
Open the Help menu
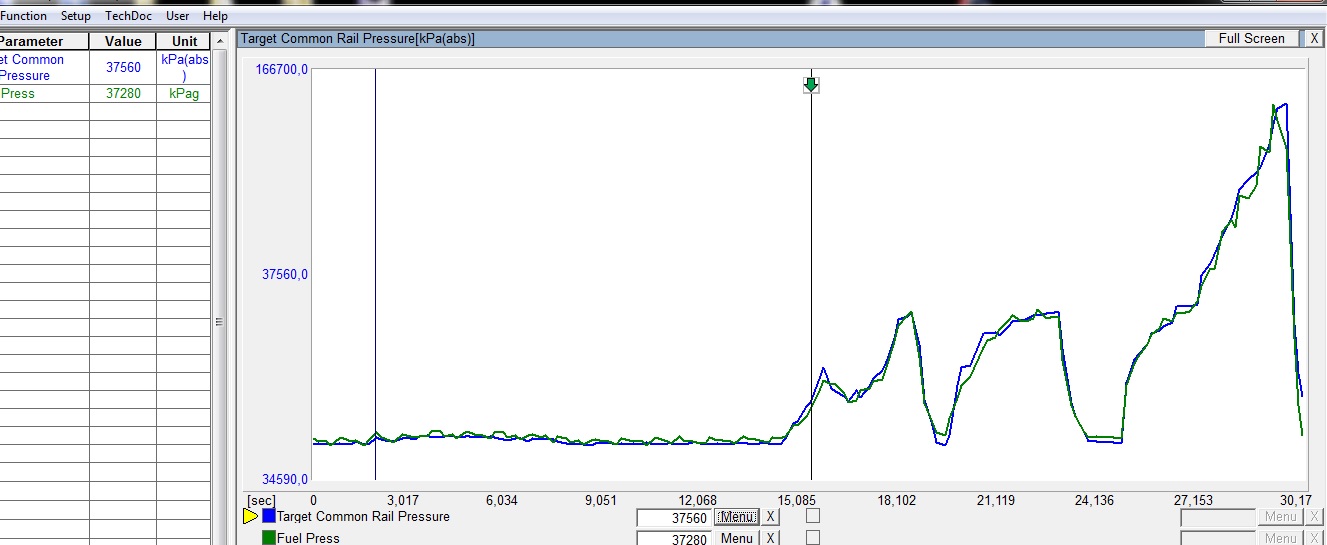215,16
